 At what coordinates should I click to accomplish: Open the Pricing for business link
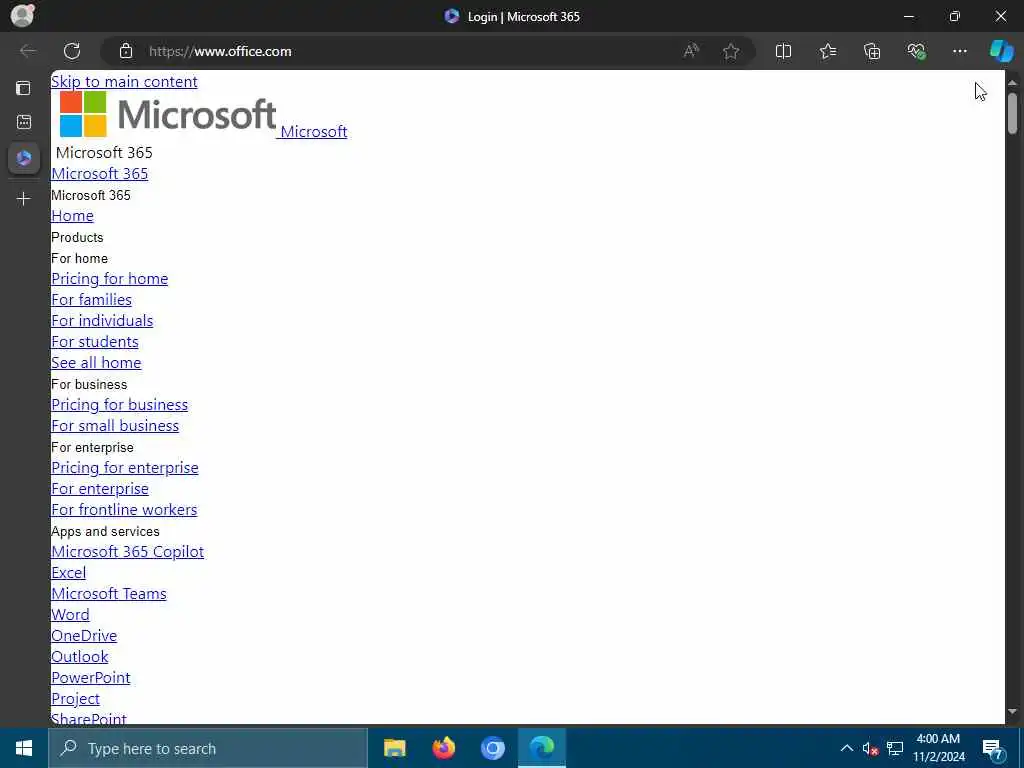click(x=120, y=405)
